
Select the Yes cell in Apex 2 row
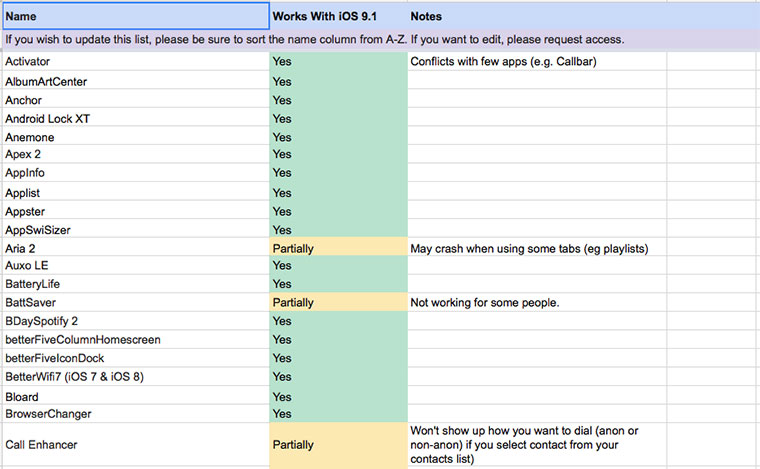tap(338, 154)
